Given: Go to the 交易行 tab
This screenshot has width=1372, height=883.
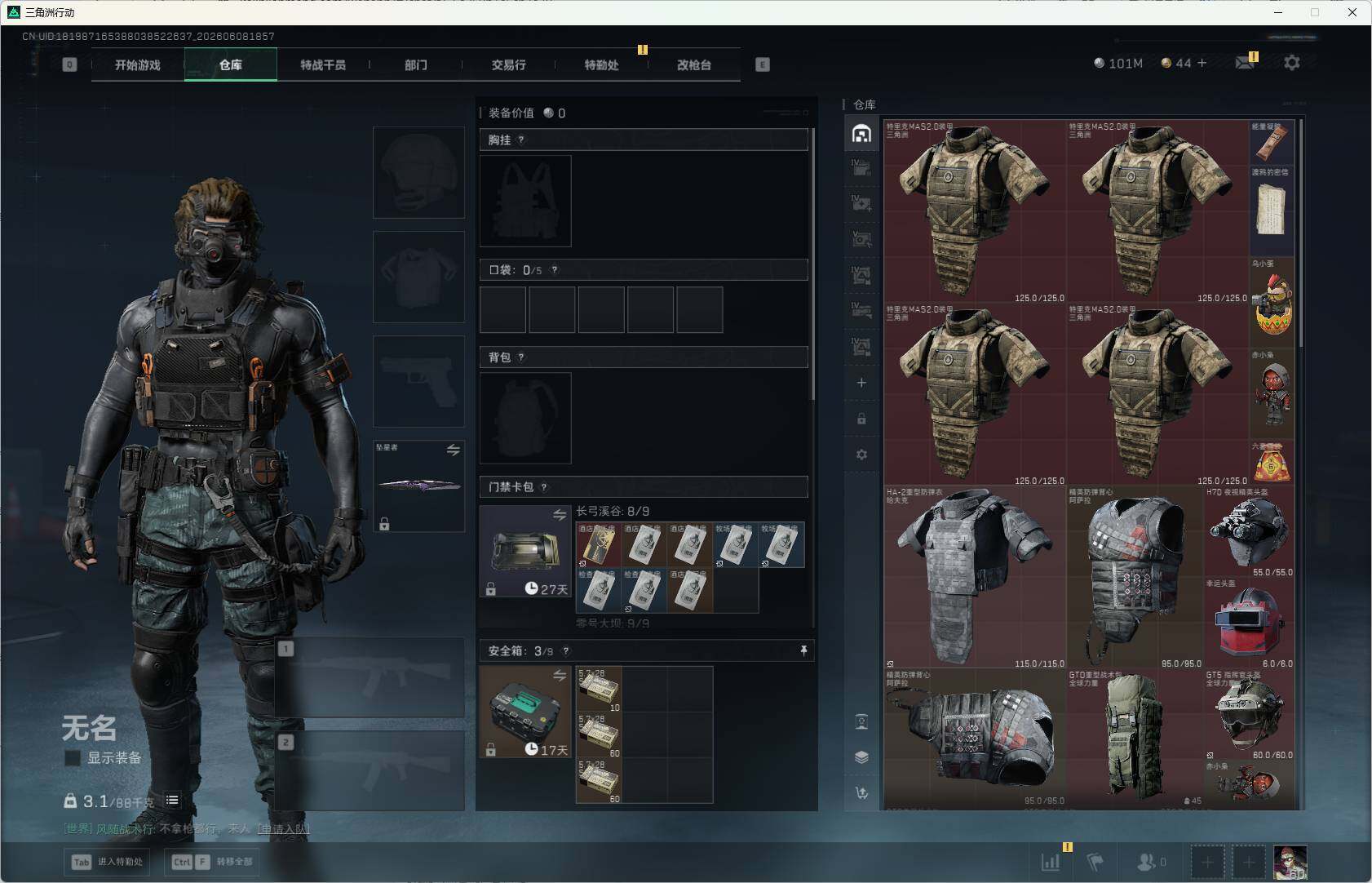Looking at the screenshot, I should [x=508, y=64].
